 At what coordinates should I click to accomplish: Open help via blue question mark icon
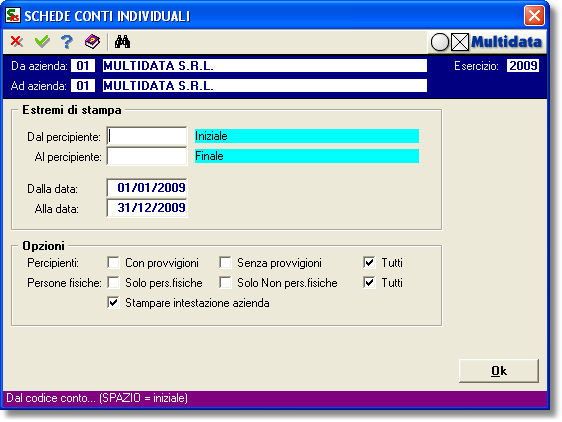click(67, 42)
